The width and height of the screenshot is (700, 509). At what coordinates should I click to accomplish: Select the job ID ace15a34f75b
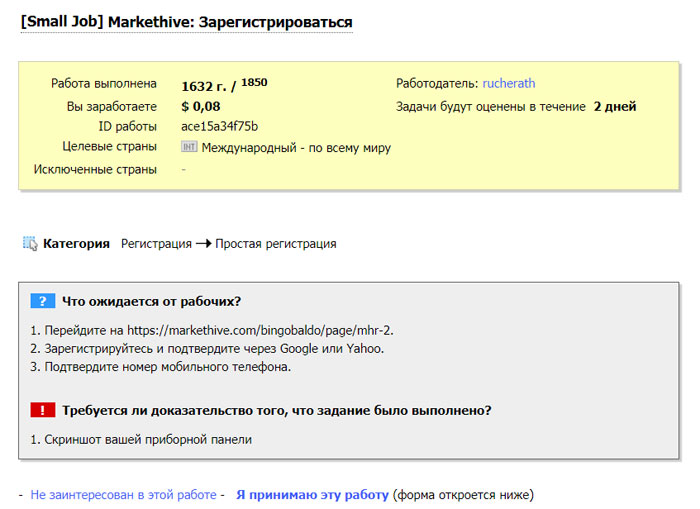coord(220,126)
